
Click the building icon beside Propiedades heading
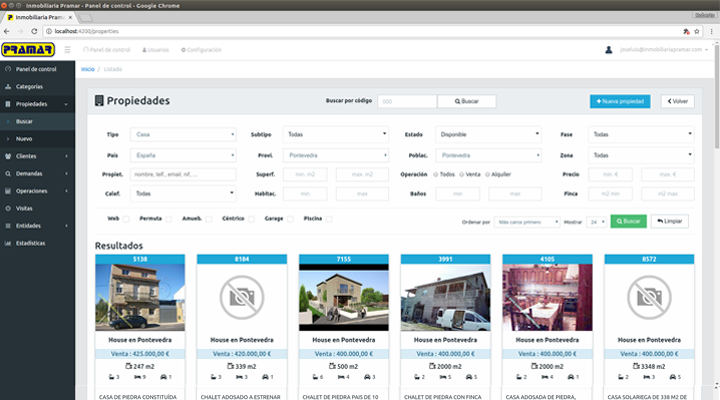(x=99, y=101)
